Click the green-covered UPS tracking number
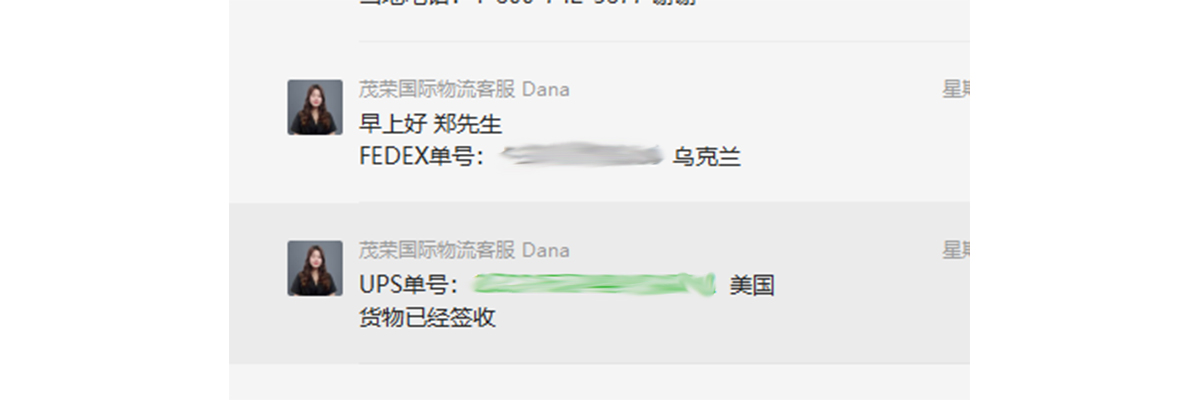This screenshot has height=400, width=1200. (594, 284)
